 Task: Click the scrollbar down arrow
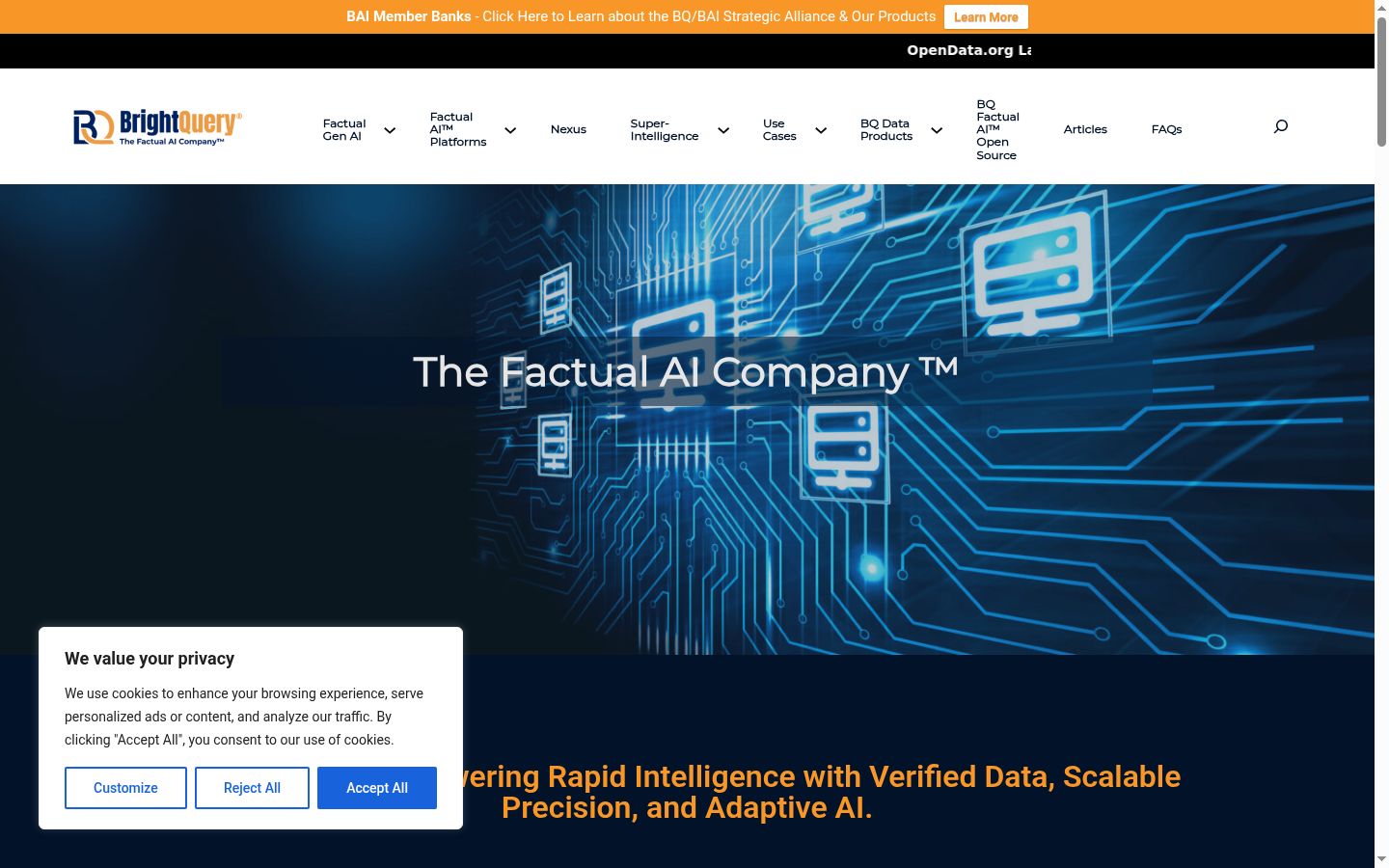point(1381,859)
